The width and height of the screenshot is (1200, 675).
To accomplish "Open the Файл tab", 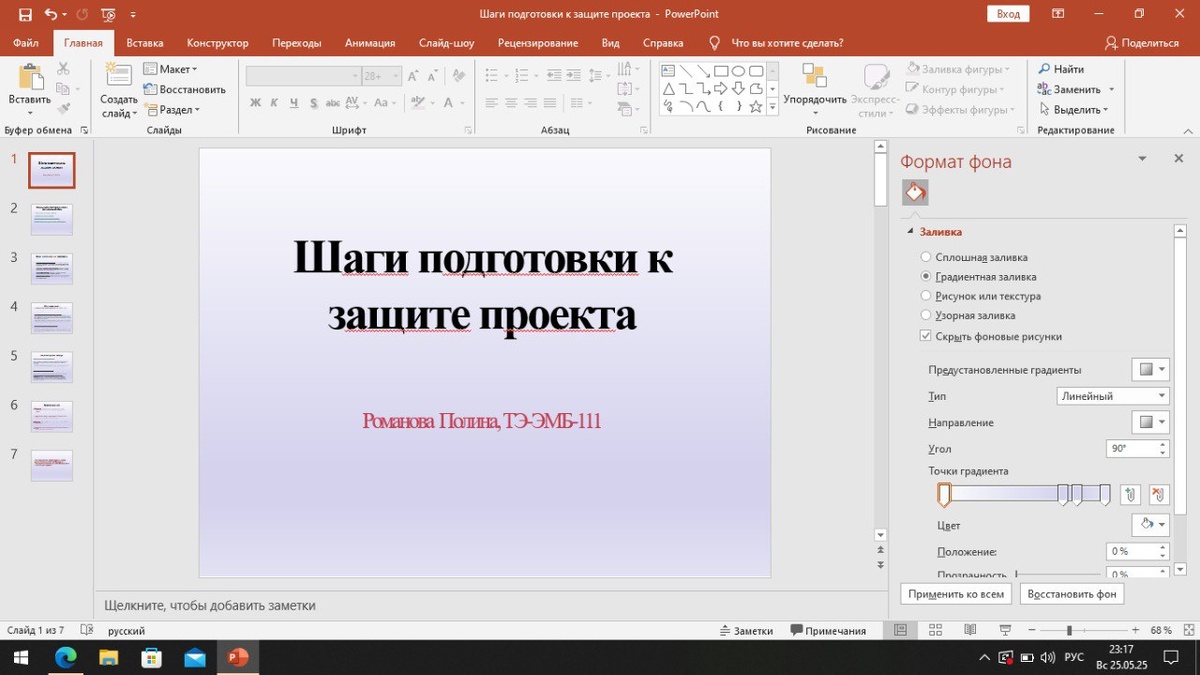I will (27, 43).
